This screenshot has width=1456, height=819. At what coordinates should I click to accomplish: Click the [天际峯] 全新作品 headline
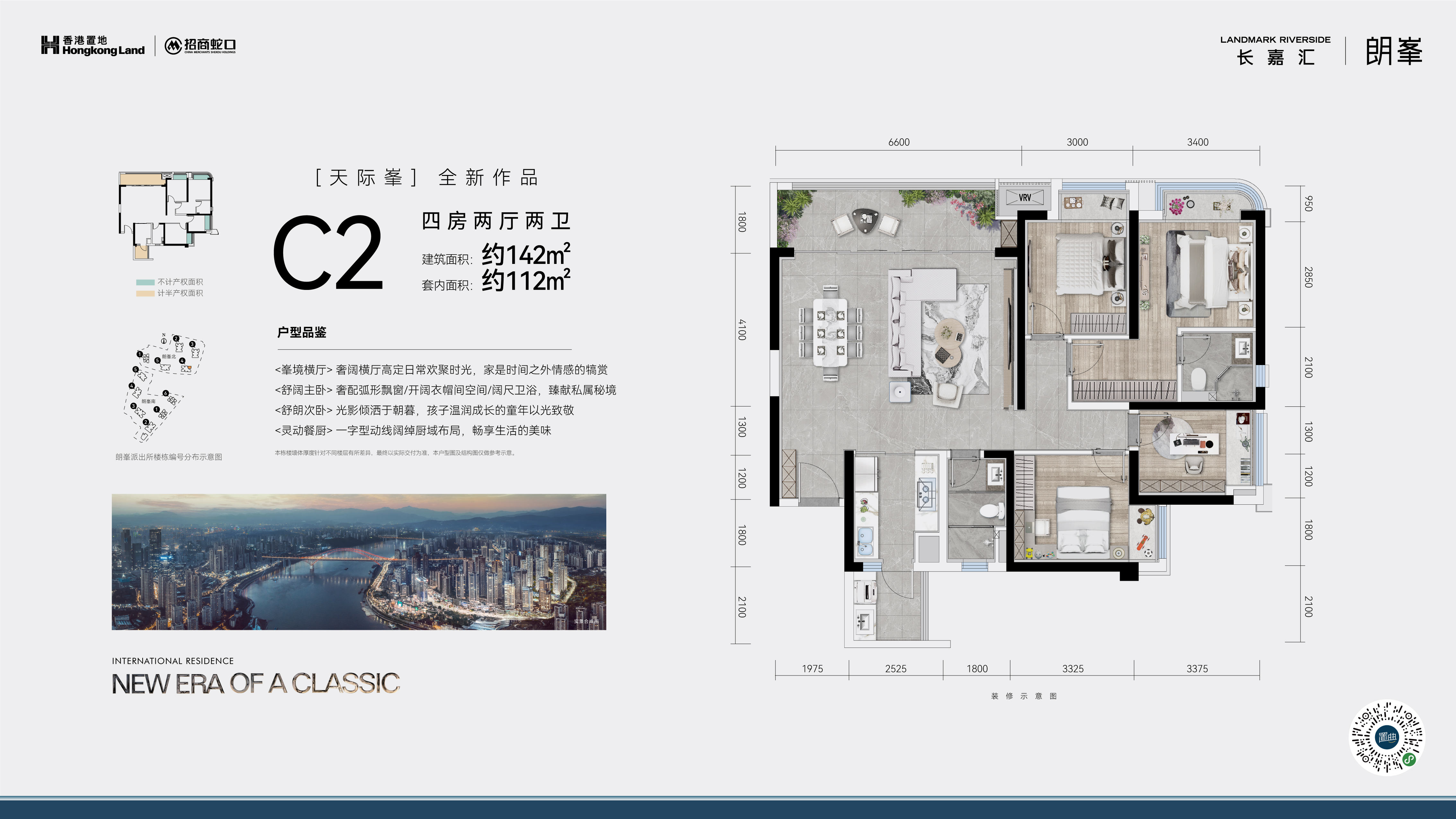[x=427, y=178]
